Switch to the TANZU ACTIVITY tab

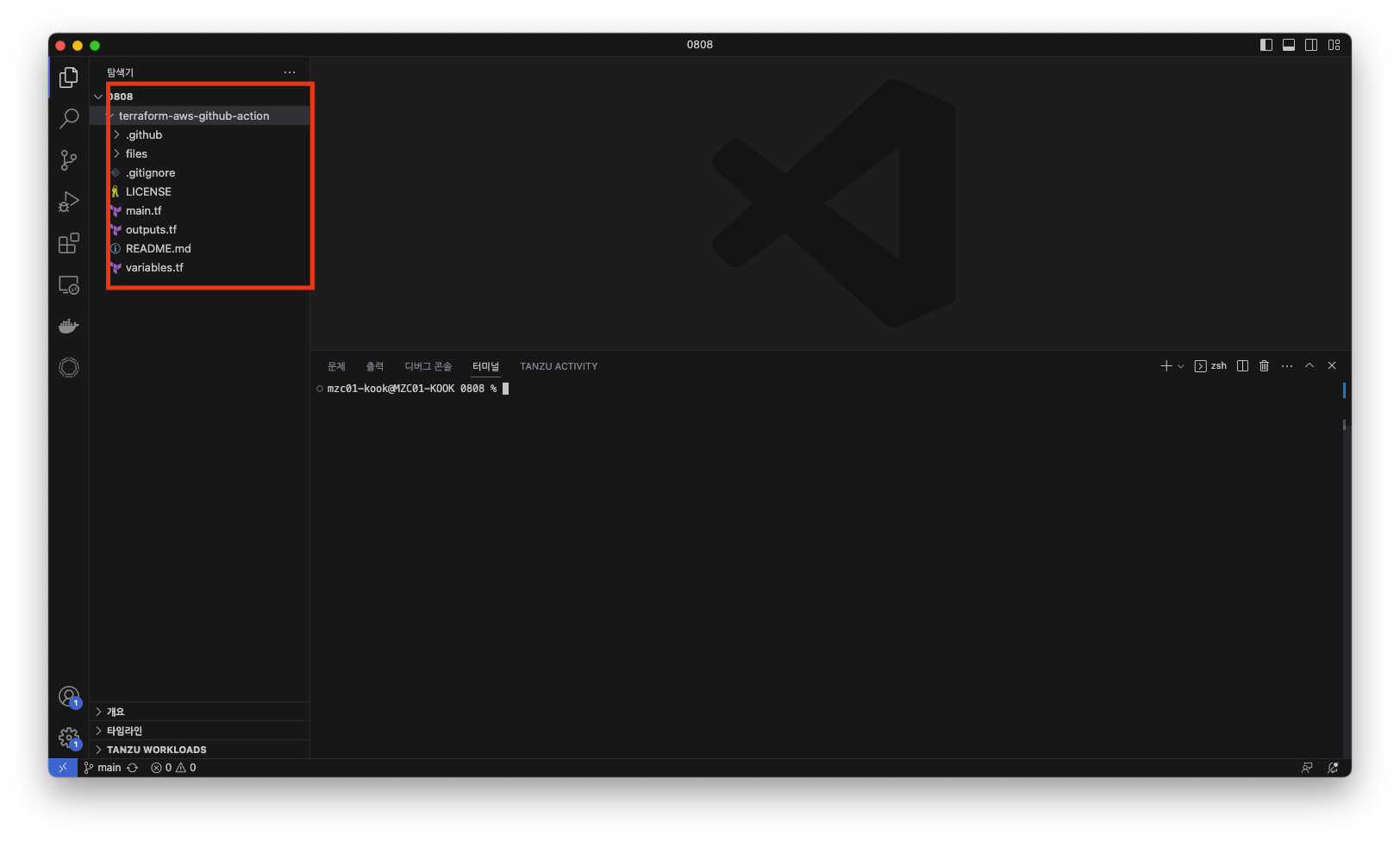(x=559, y=366)
